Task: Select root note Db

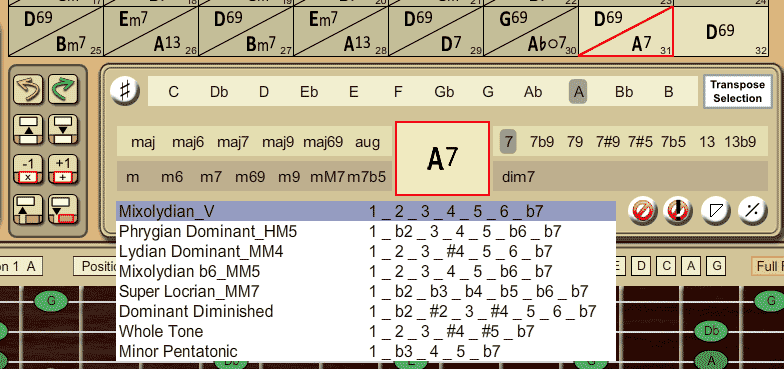Action: coord(219,92)
